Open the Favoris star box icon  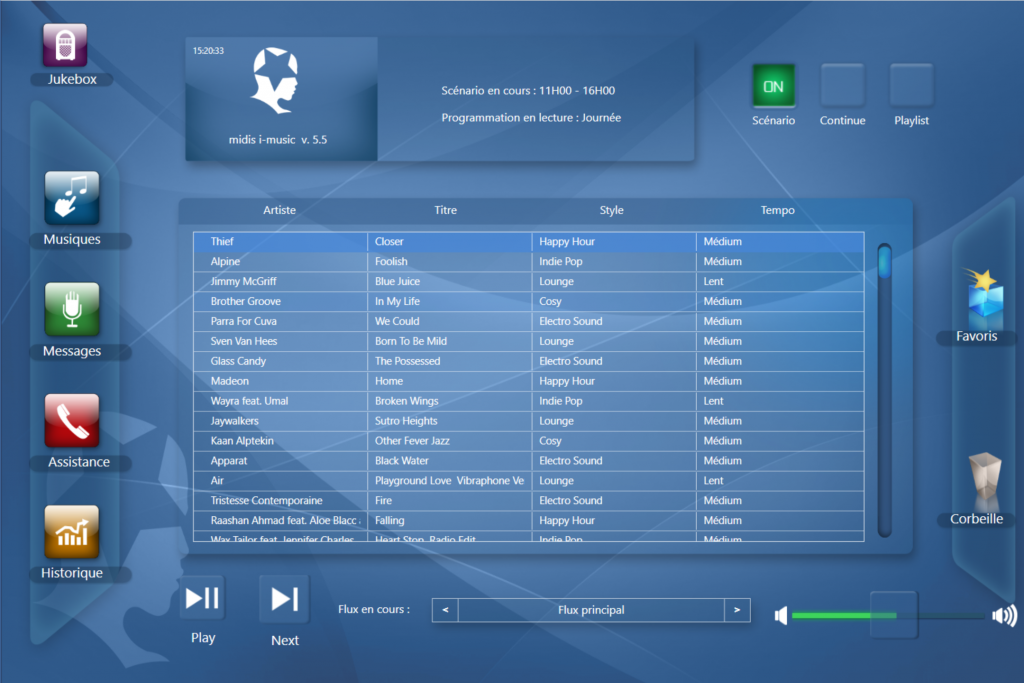pos(984,297)
